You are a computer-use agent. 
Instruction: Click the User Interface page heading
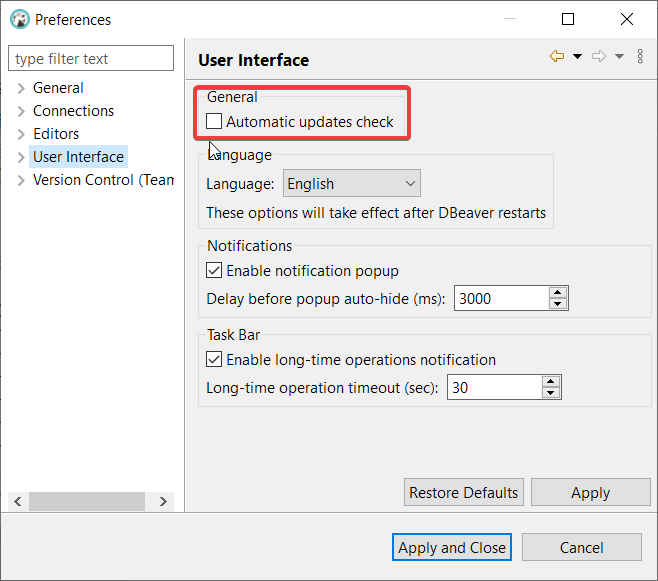(x=253, y=60)
